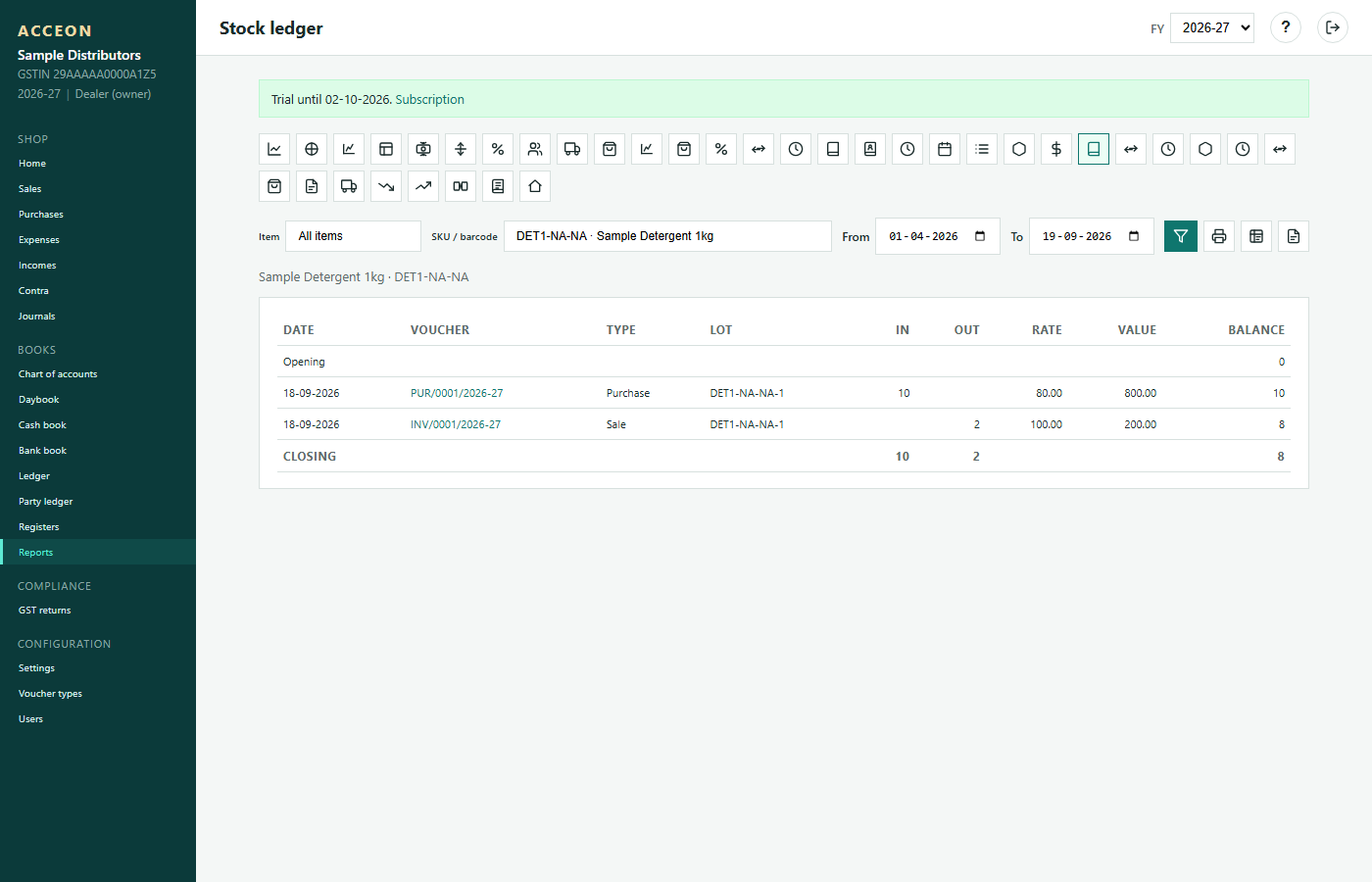This screenshot has width=1372, height=882.
Task: Open the layout panel report icon
Action: point(386,149)
